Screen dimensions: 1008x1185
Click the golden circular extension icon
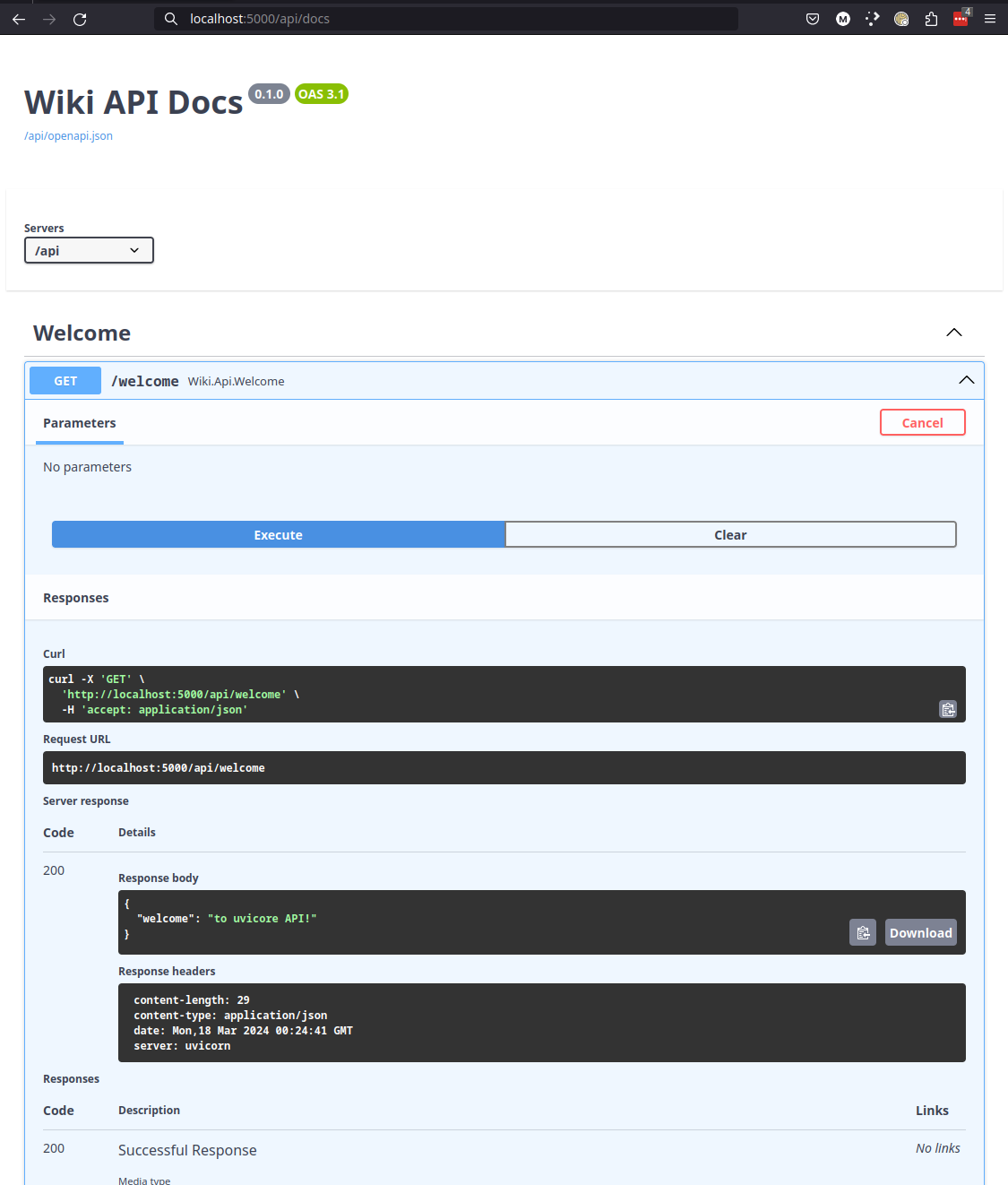click(901, 19)
